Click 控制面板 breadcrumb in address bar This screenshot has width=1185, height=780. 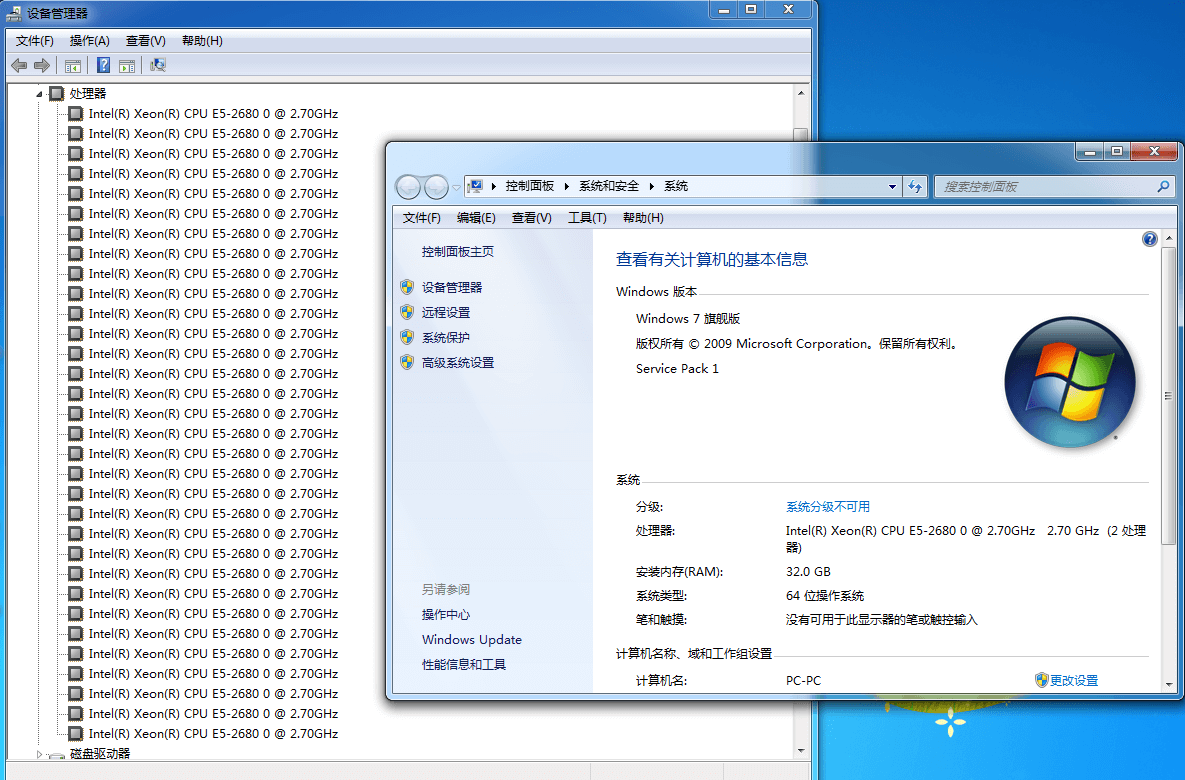[x=530, y=186]
